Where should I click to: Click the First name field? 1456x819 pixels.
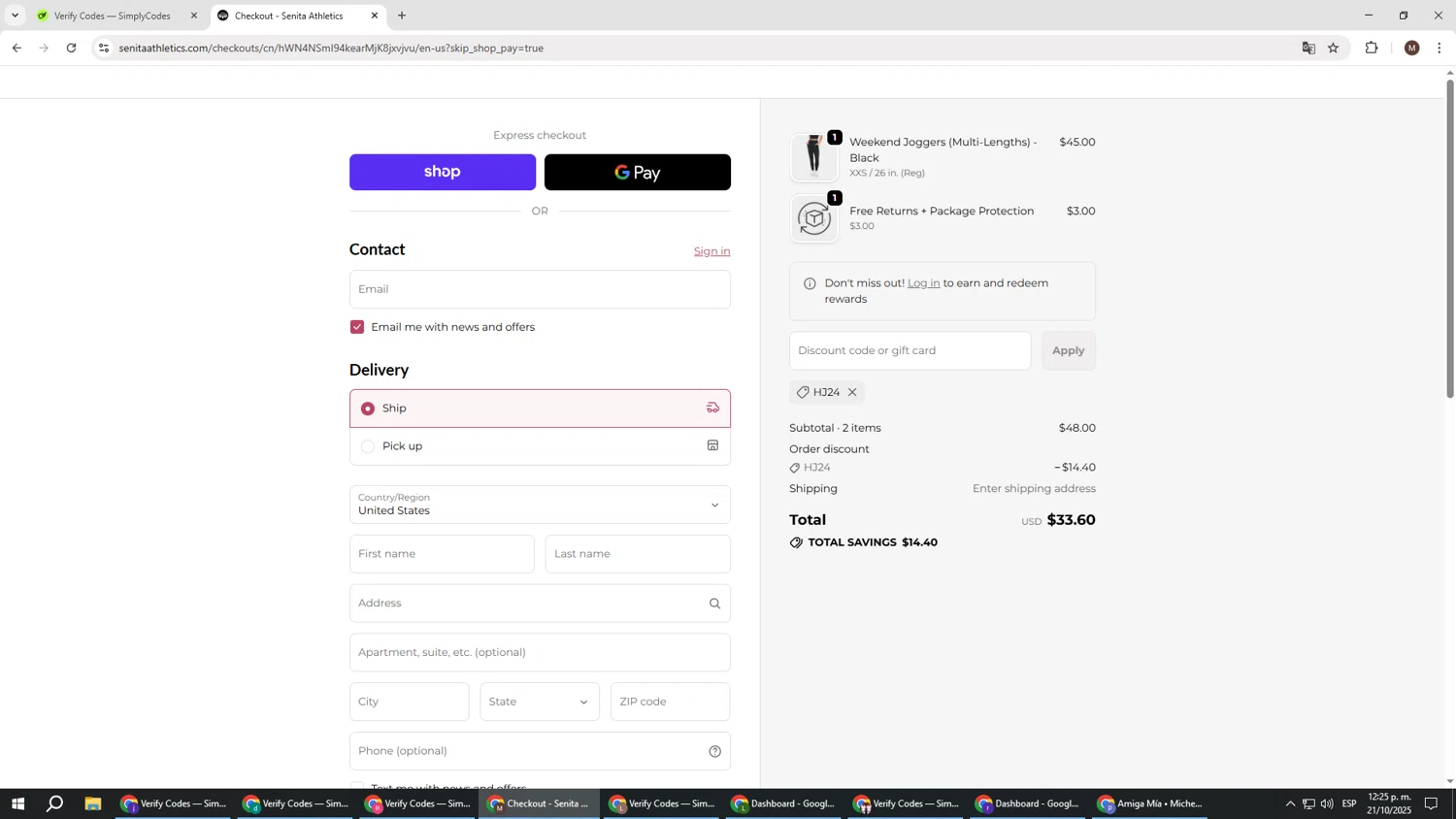[442, 554]
